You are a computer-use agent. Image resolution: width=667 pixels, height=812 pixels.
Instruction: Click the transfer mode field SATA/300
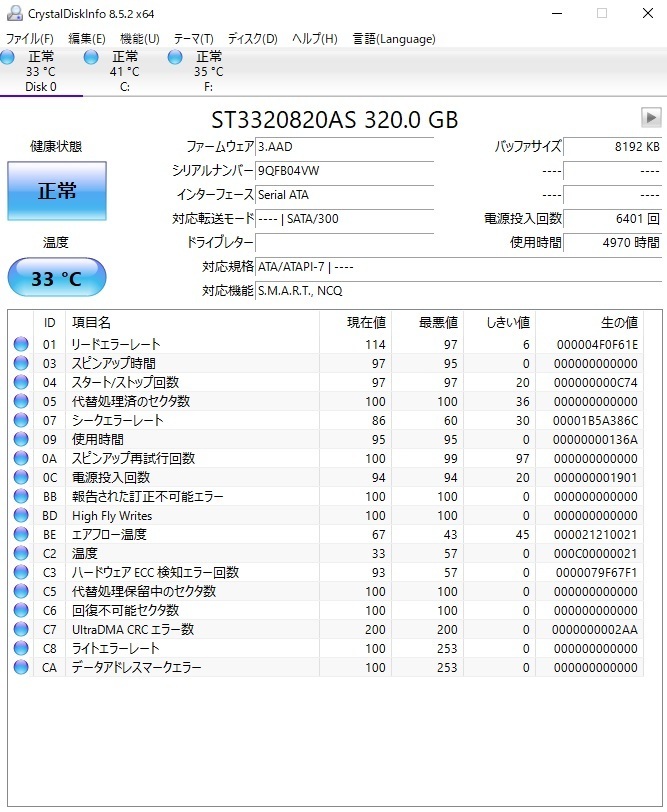(x=344, y=219)
